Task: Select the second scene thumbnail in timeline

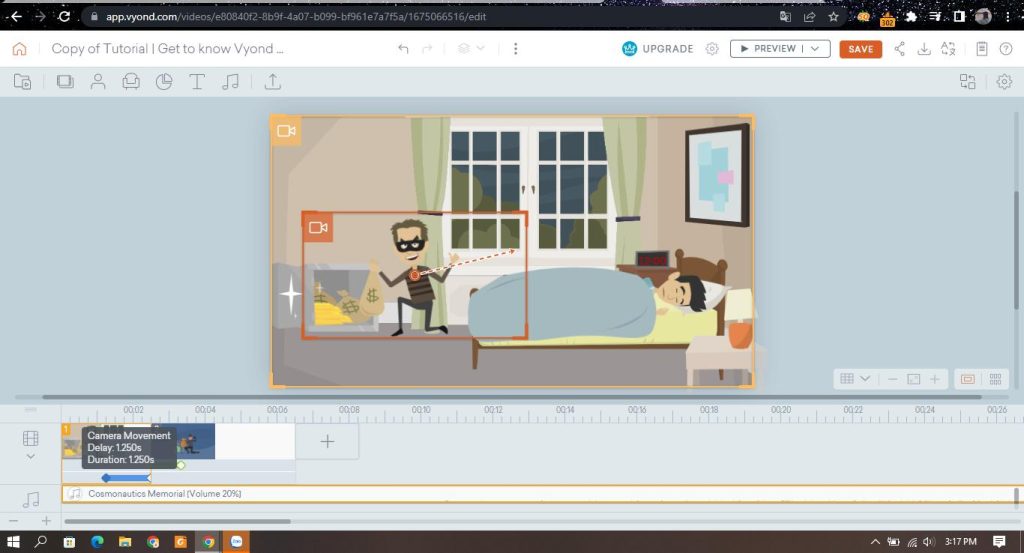Action: [x=195, y=441]
